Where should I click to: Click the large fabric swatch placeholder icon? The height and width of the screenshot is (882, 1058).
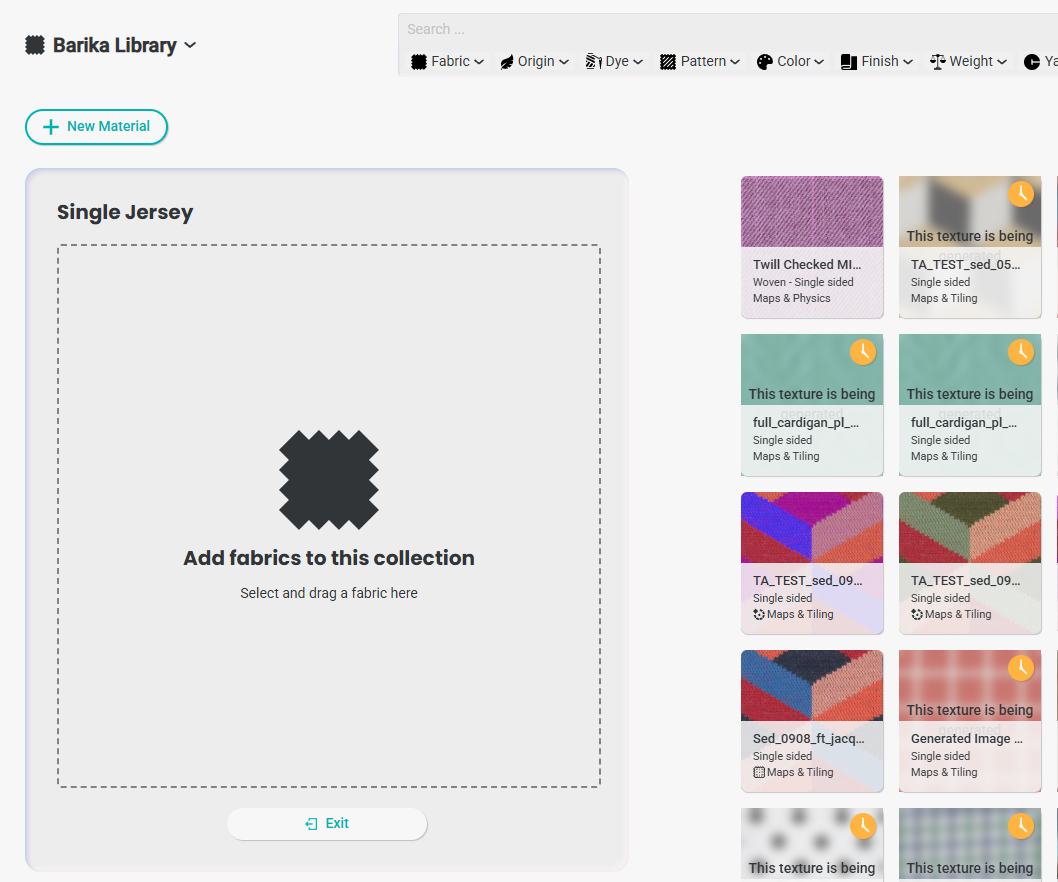coord(328,480)
